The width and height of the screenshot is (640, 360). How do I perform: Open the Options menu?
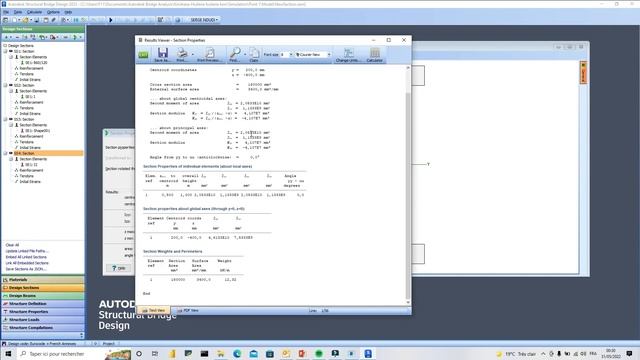(x=53, y=12)
